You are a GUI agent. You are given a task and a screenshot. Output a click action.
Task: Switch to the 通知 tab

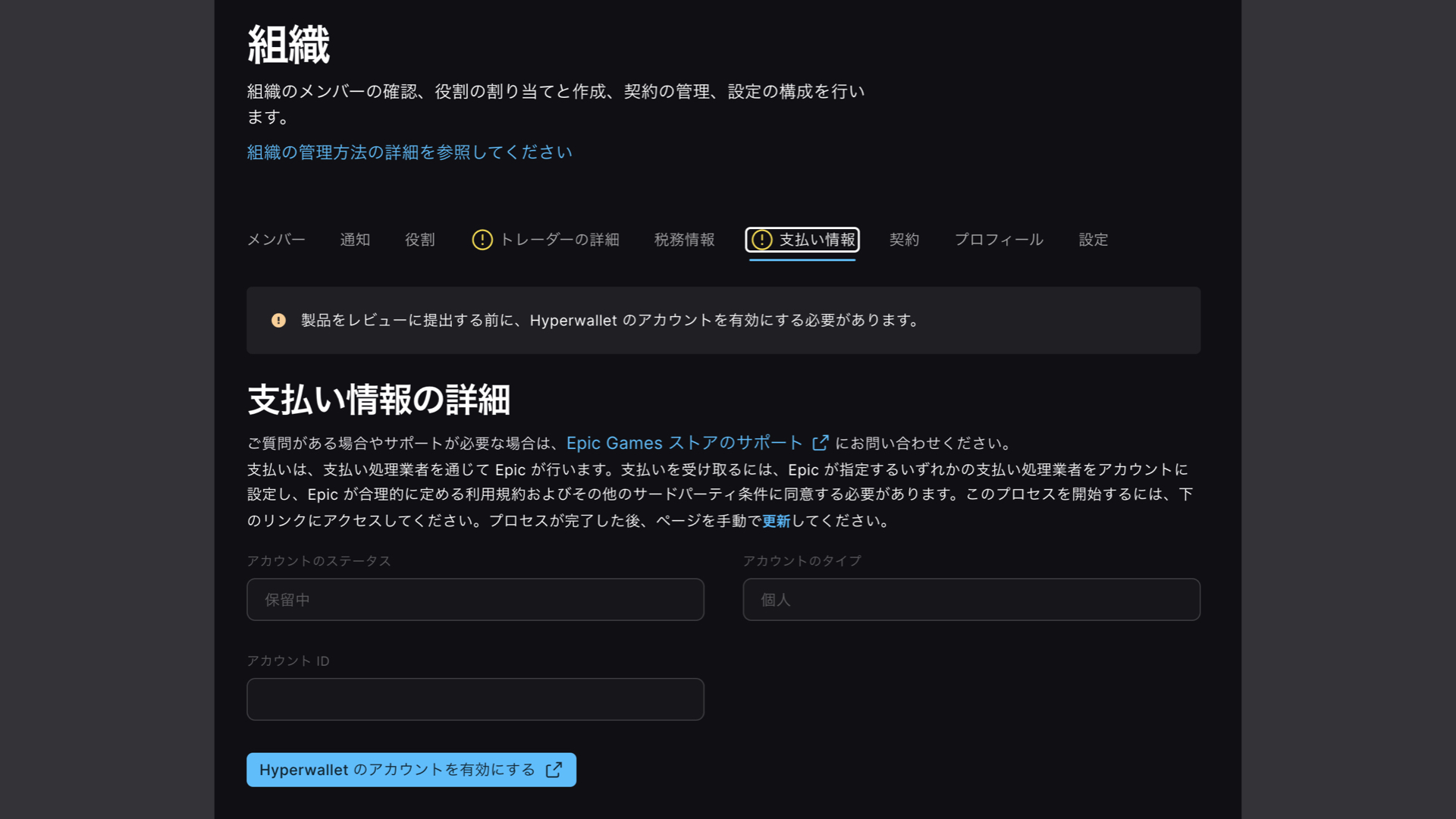(x=355, y=240)
